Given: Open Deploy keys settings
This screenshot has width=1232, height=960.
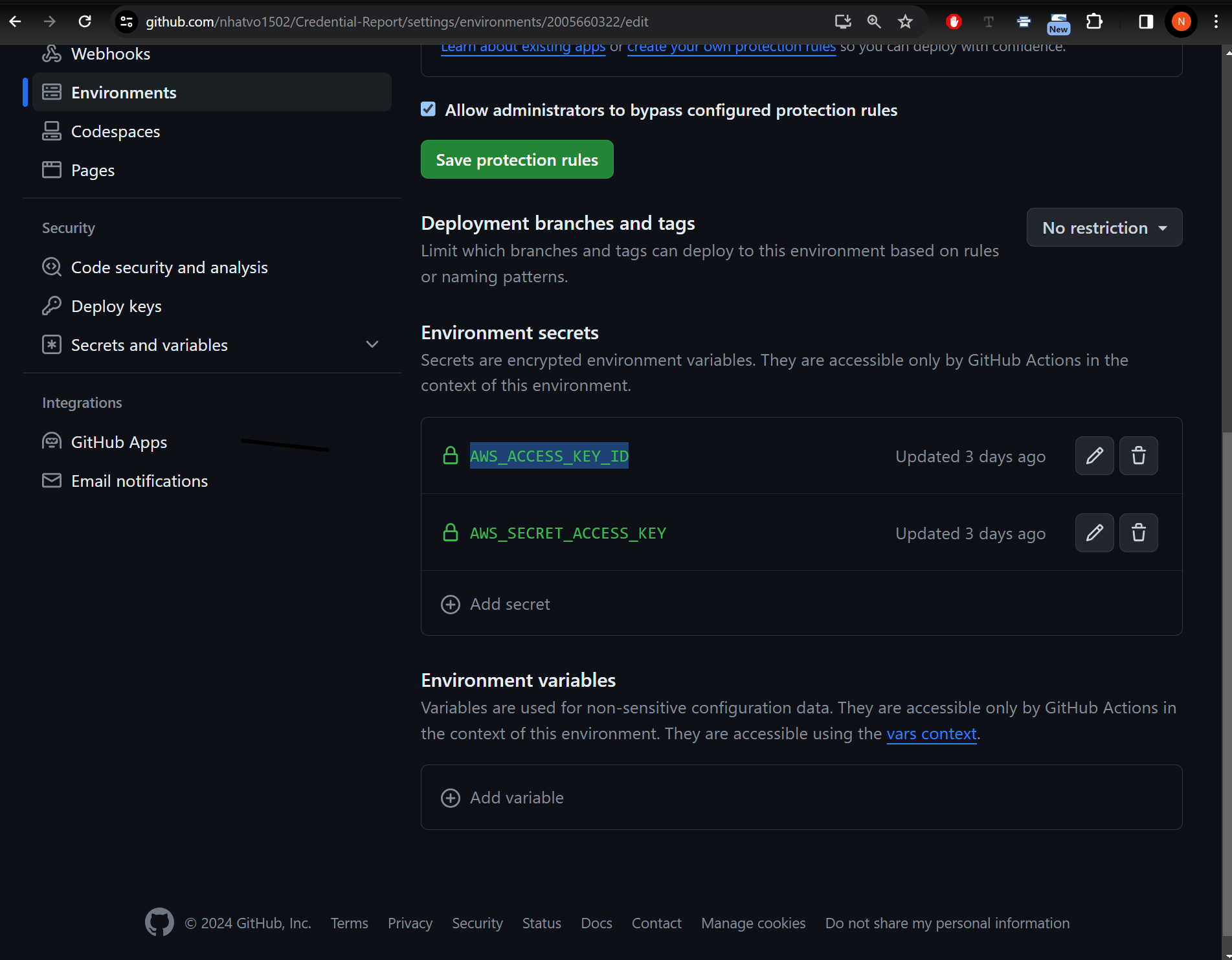Looking at the screenshot, I should [212, 306].
